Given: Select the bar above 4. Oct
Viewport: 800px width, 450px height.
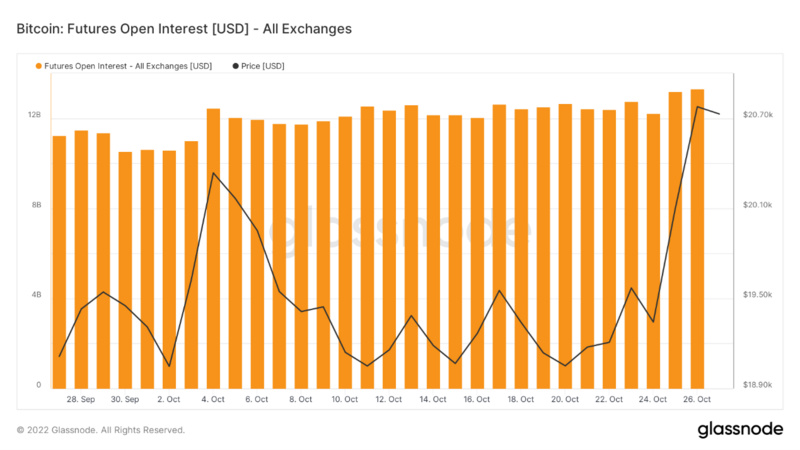Looking at the screenshot, I should point(213,248).
